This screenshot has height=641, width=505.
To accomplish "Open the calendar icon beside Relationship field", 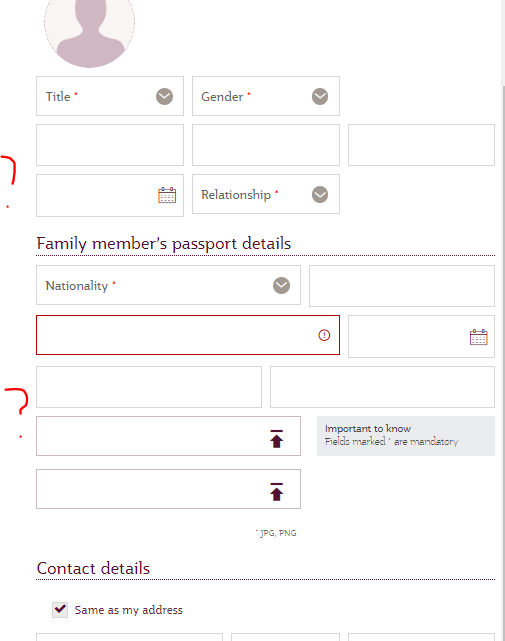I will click(x=167, y=195).
